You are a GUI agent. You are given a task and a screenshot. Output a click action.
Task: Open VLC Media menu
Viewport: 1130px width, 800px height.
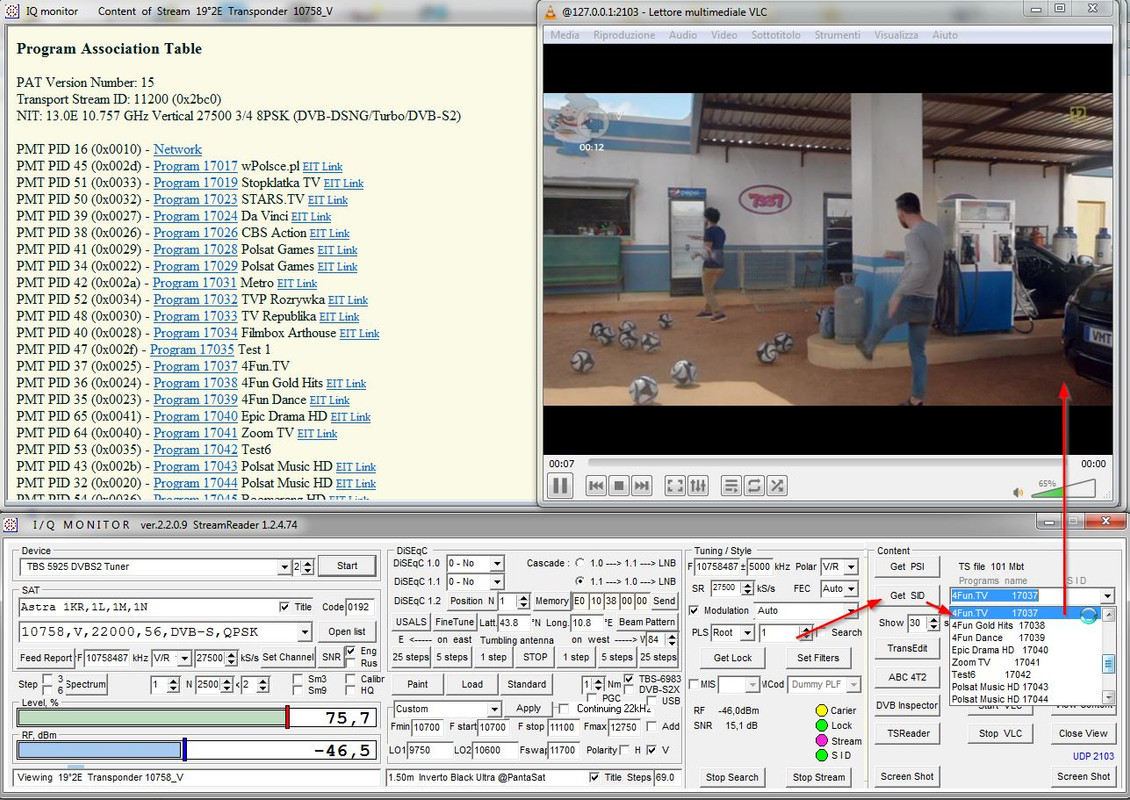[564, 35]
